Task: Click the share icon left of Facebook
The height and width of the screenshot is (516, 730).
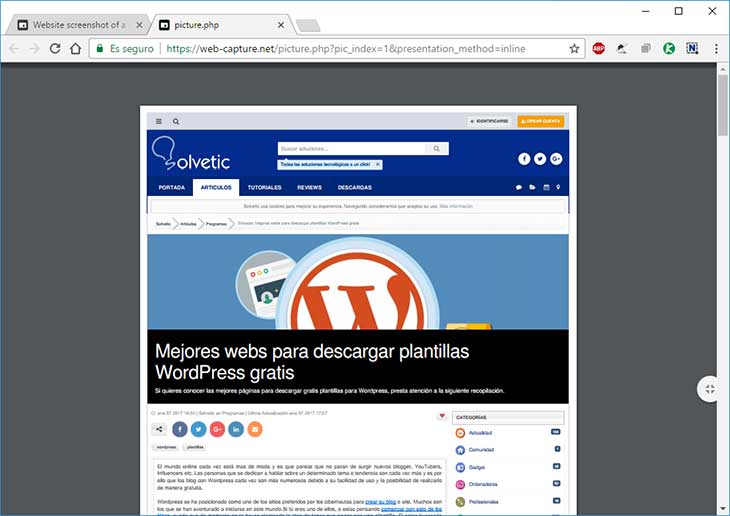Action: point(159,429)
